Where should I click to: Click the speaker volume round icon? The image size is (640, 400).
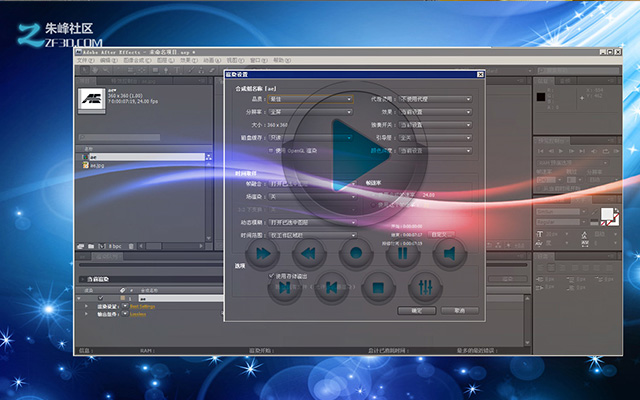pos(449,253)
